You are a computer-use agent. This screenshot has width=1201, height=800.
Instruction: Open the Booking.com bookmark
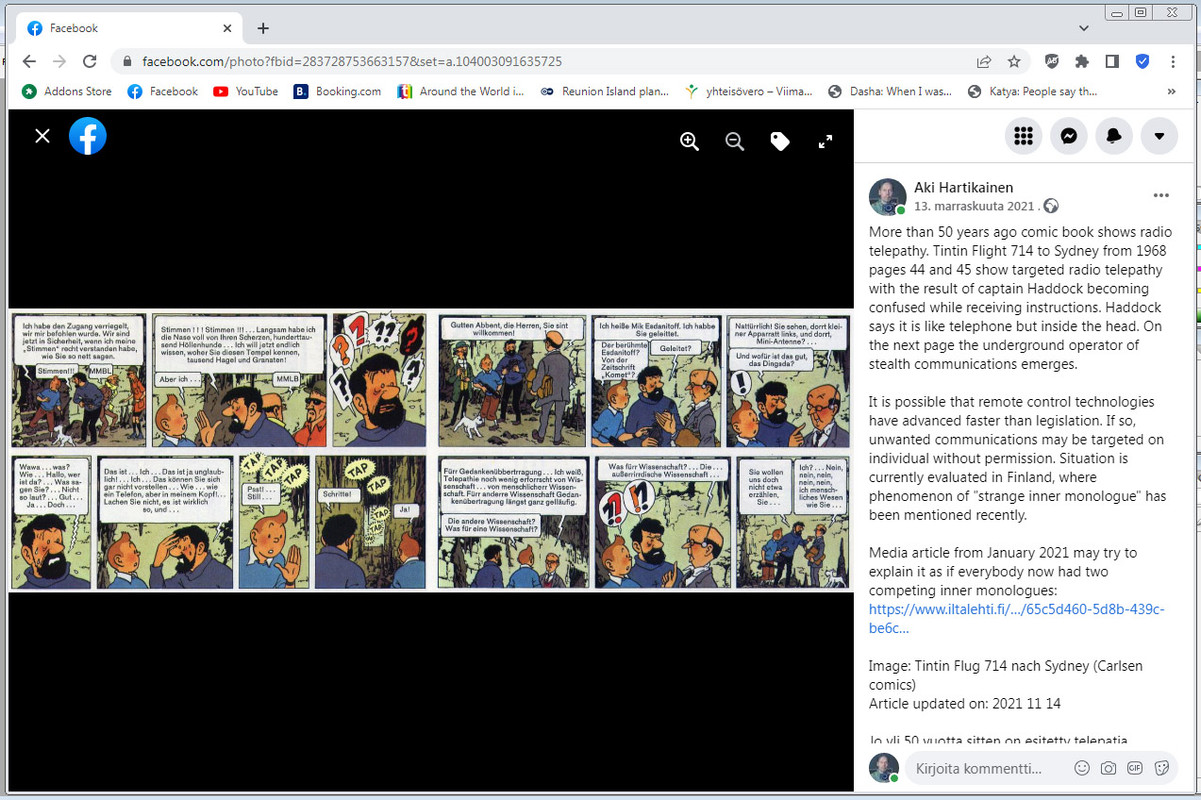337,91
